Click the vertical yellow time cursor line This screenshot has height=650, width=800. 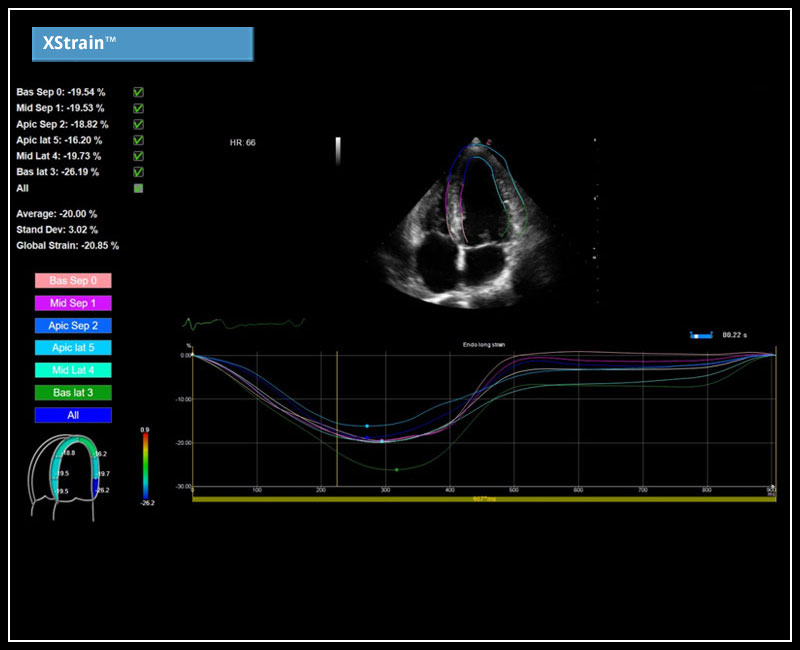point(337,420)
